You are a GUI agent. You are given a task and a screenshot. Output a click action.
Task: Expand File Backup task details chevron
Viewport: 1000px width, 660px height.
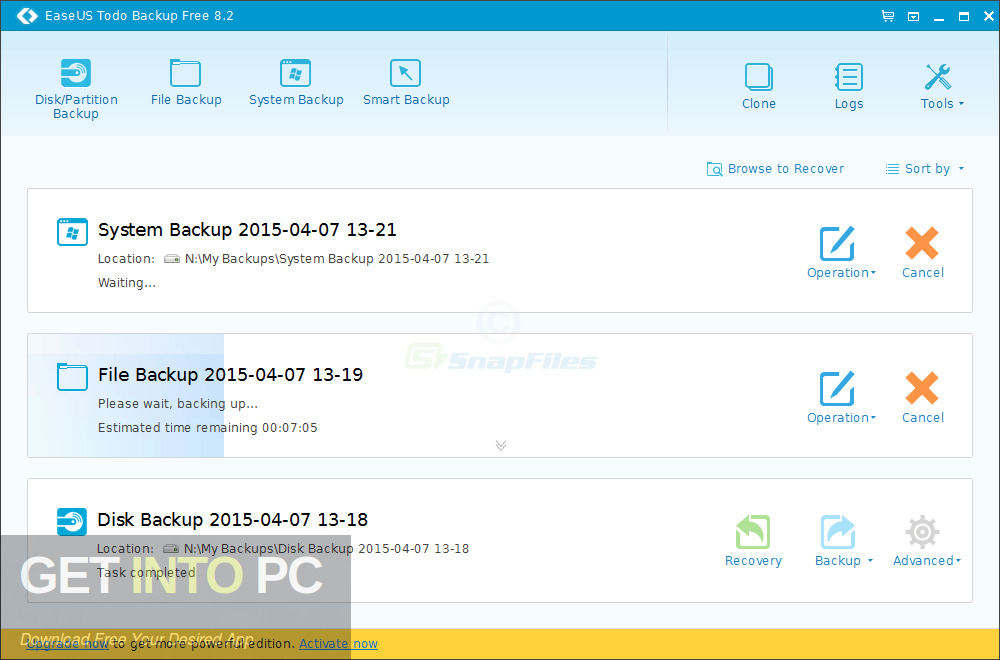[501, 445]
